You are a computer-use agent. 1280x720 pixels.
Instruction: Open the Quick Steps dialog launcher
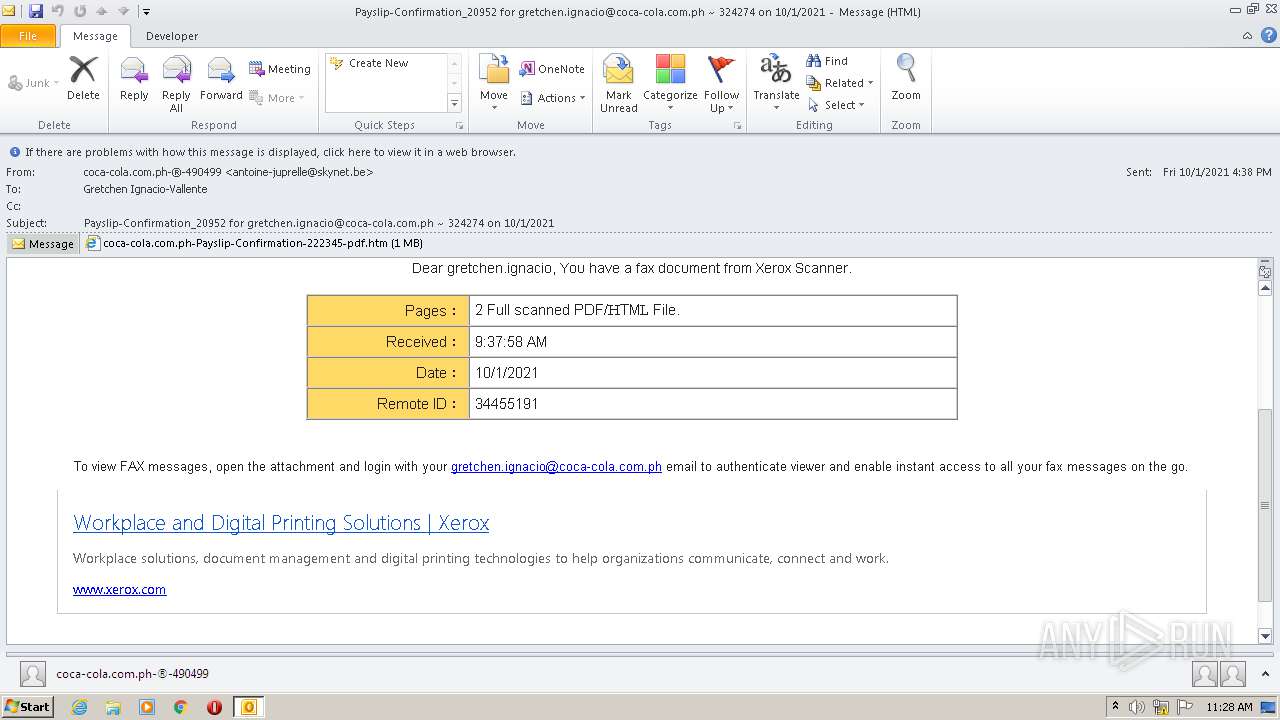coord(460,126)
